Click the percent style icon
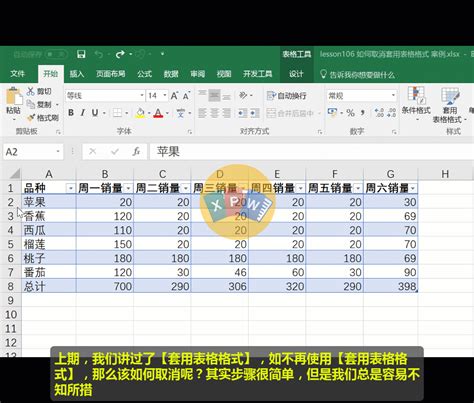Viewport: 474px width, 403px height. 350,113
